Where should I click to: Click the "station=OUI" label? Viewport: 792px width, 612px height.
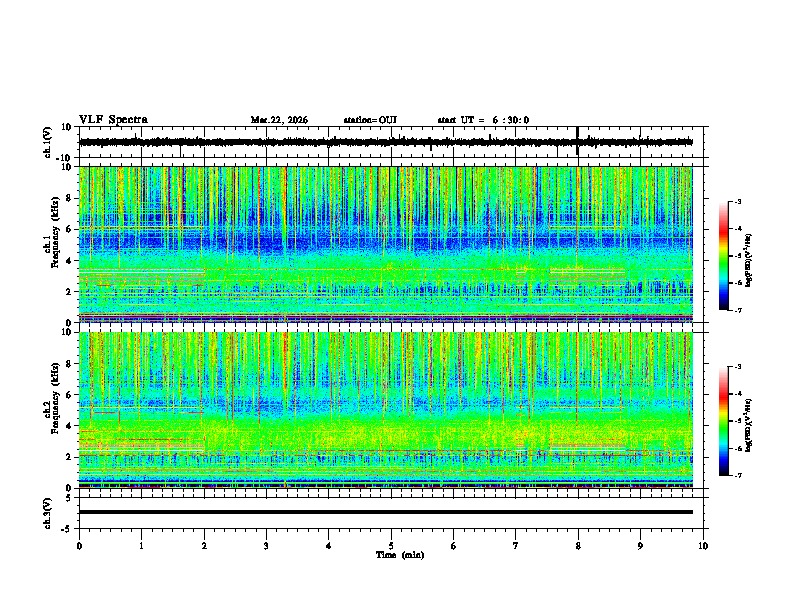coord(370,120)
